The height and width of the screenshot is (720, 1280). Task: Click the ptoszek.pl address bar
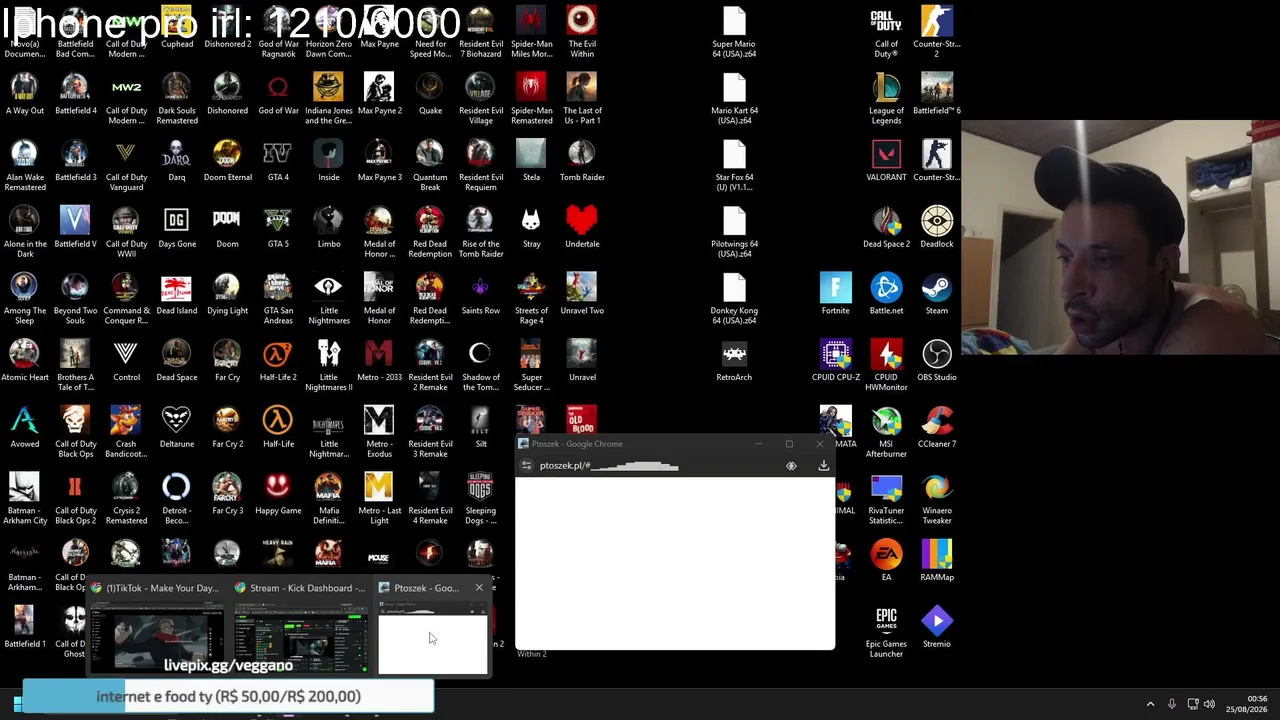pos(655,466)
